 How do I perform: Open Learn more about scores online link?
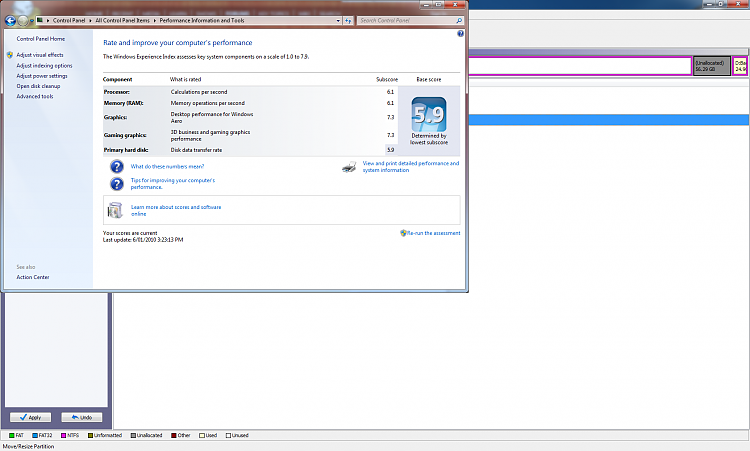pos(176,210)
